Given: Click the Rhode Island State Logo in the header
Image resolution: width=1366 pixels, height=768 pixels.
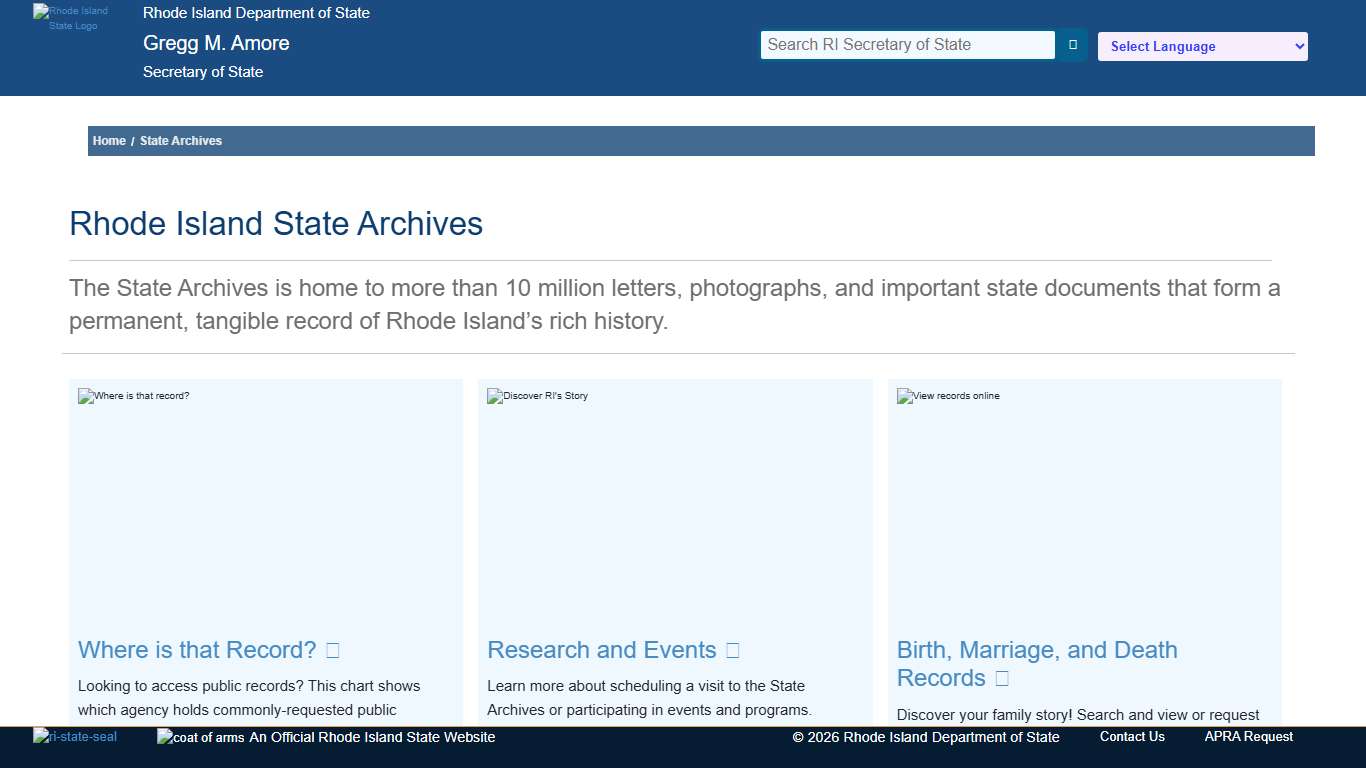Looking at the screenshot, I should click(x=70, y=19).
